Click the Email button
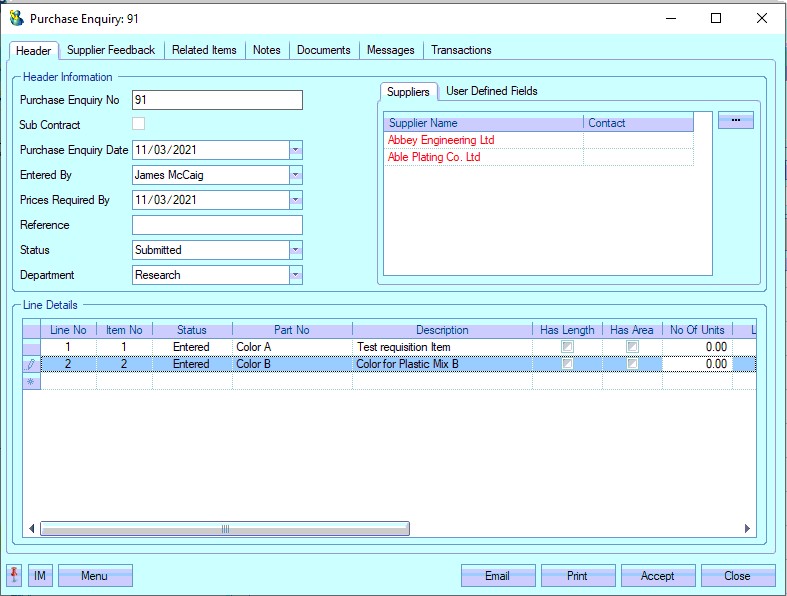The height and width of the screenshot is (596, 787). click(x=497, y=575)
